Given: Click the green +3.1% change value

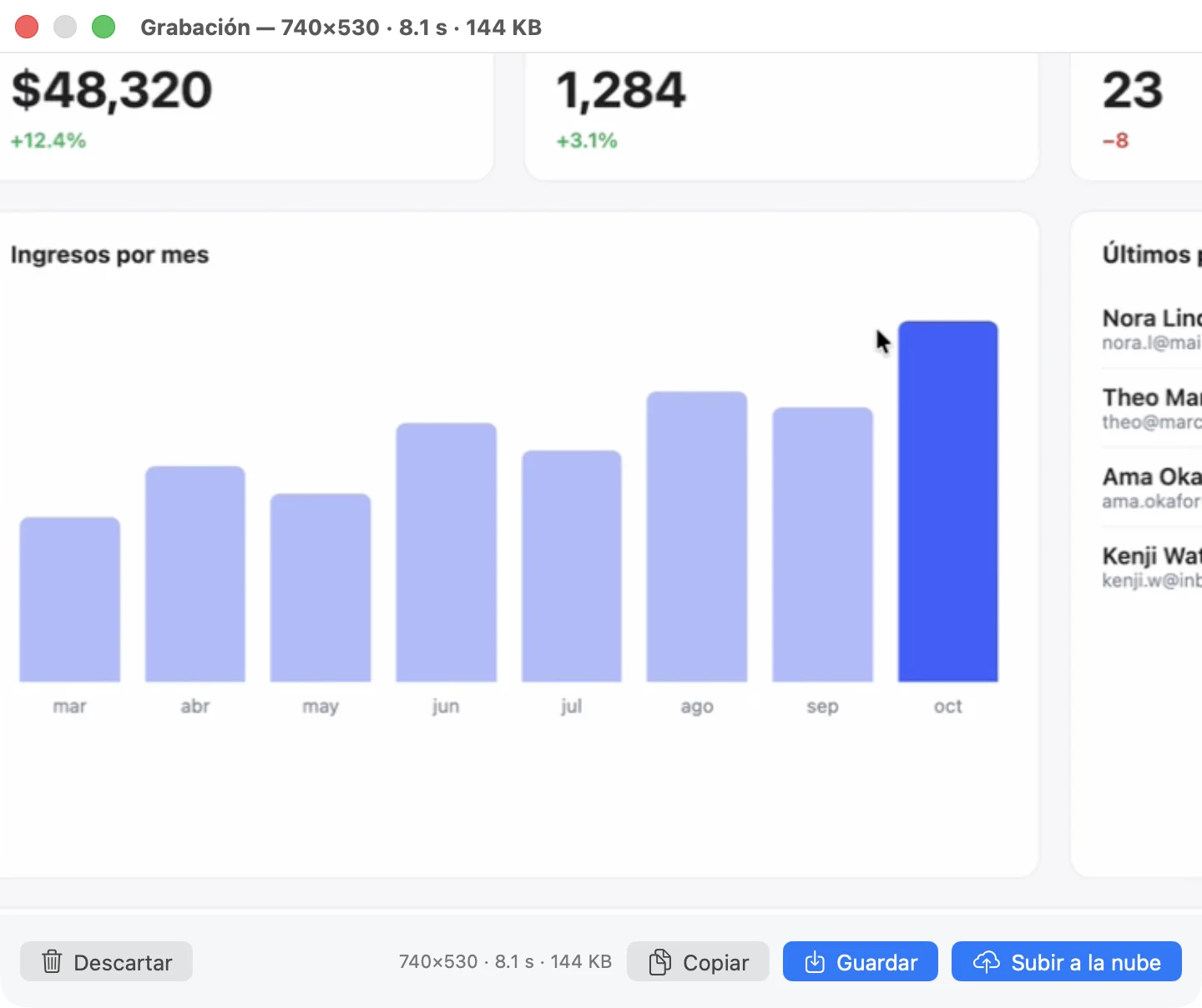Looking at the screenshot, I should pyautogui.click(x=588, y=140).
